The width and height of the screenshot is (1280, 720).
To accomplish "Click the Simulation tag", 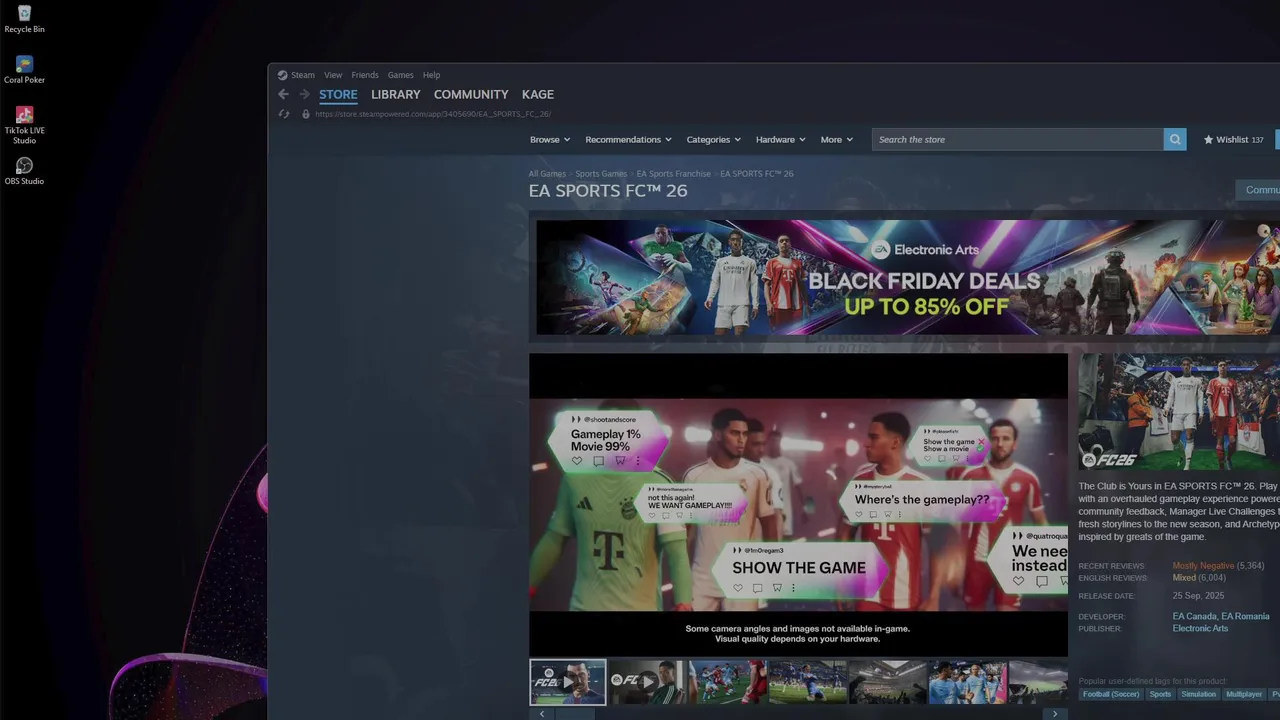I will point(1198,694).
